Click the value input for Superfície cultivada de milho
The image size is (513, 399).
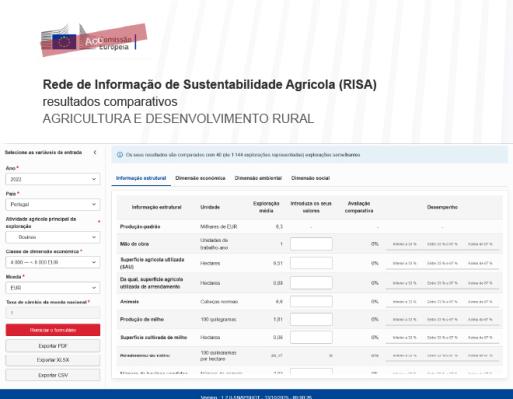pos(311,337)
